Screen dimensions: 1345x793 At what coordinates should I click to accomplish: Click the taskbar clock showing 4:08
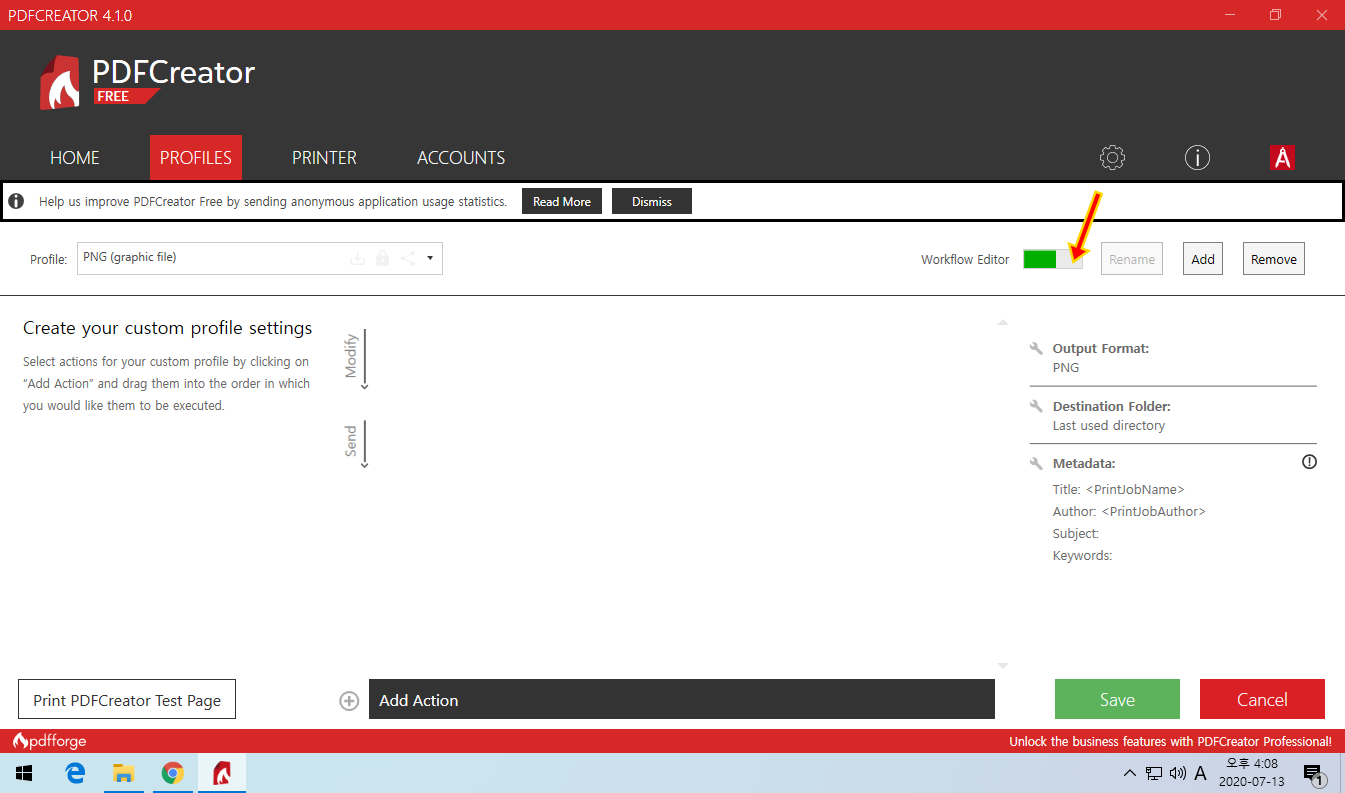1251,773
